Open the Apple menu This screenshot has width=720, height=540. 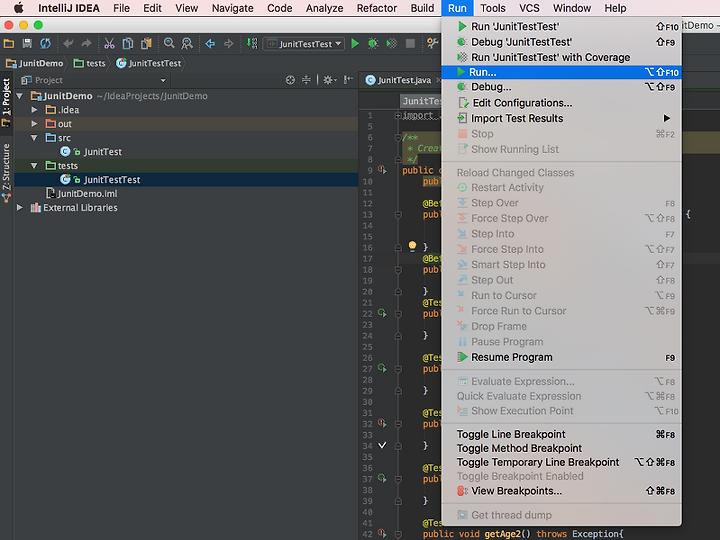[18, 8]
